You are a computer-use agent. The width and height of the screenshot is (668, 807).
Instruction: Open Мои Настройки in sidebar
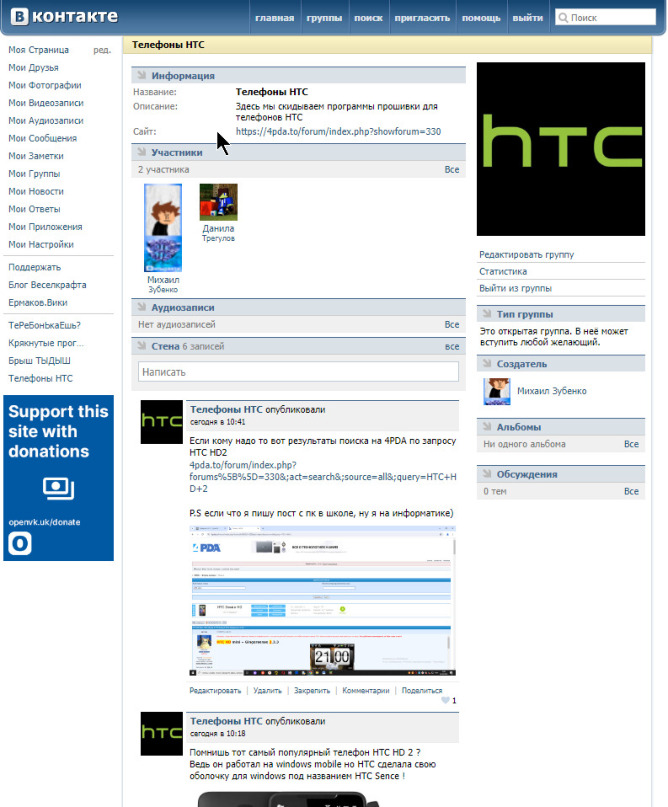pos(41,244)
